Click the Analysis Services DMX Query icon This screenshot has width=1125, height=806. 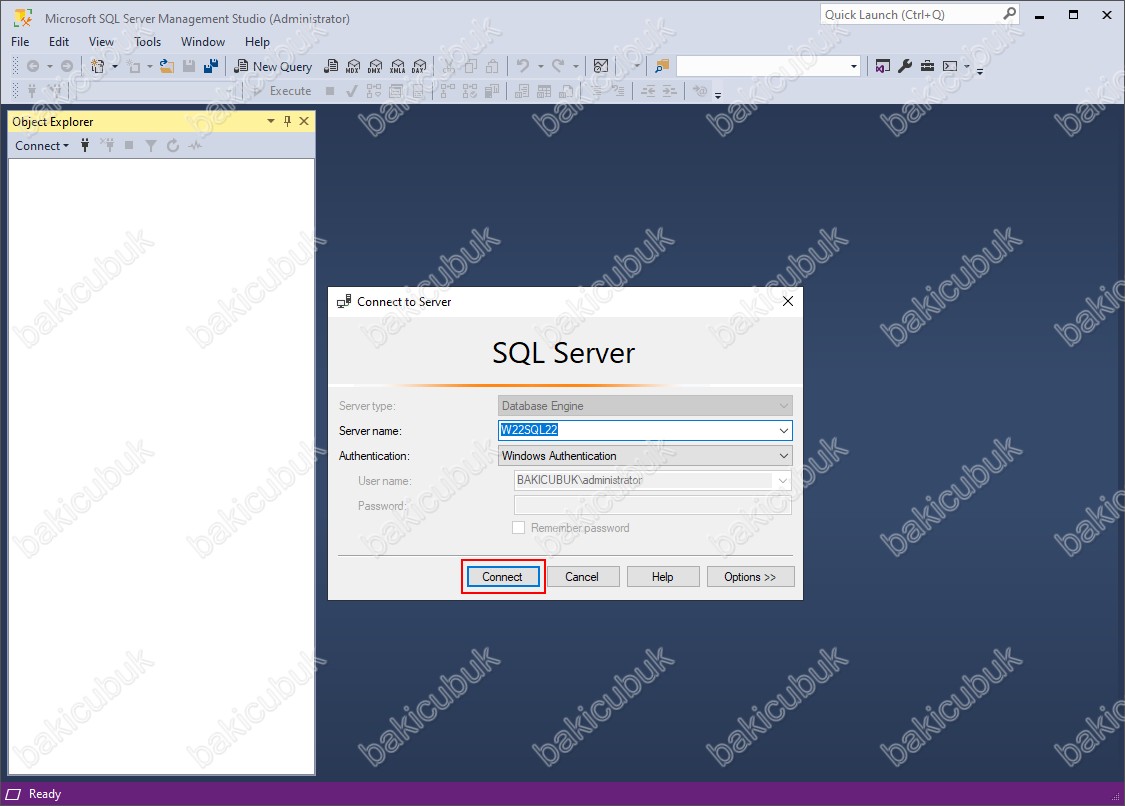click(x=375, y=66)
